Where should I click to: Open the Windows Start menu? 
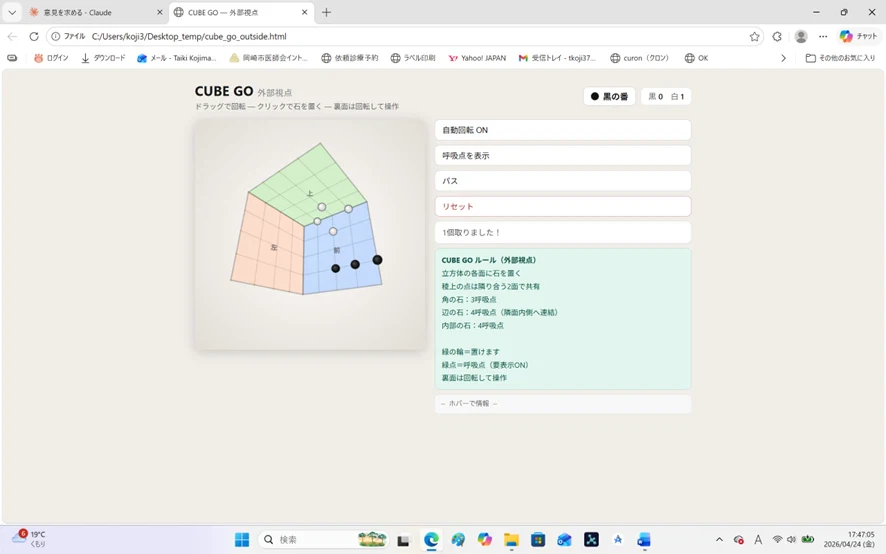242,540
